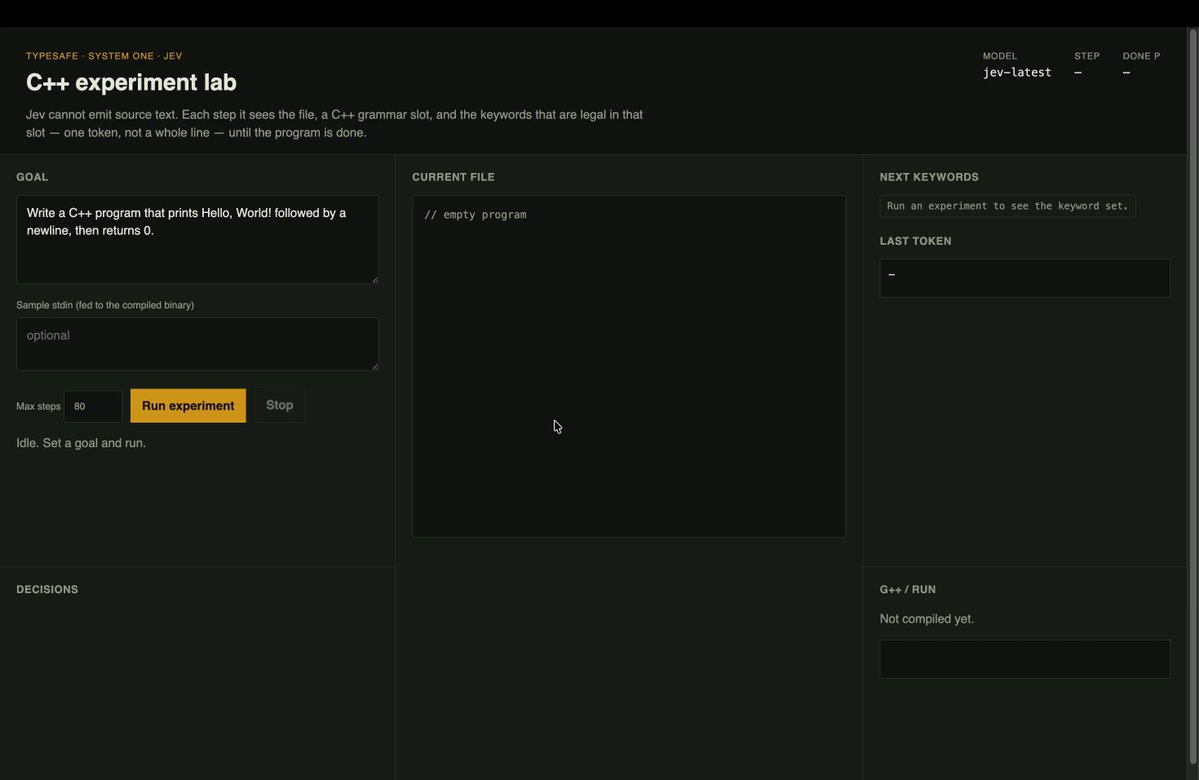Focus the Goal text area

click(197, 239)
